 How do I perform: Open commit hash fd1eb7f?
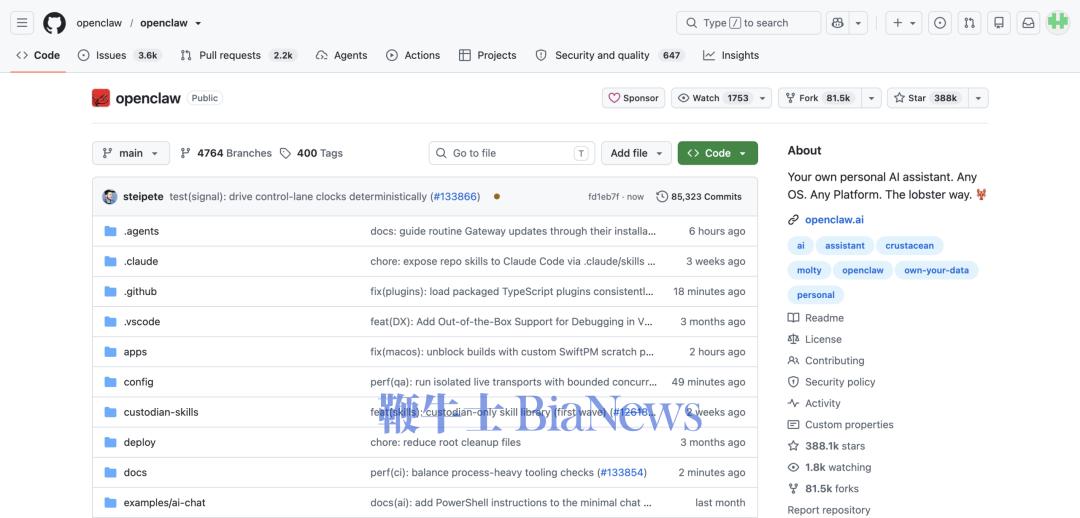point(603,196)
